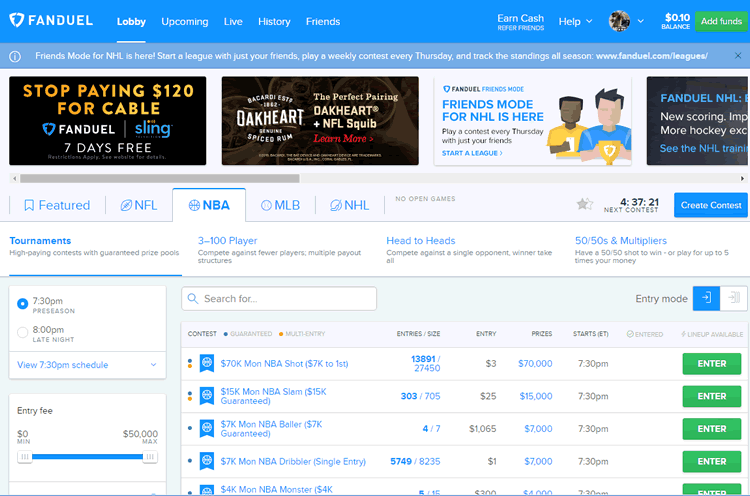Click the basketball icon next to NBA
The width and height of the screenshot is (750, 496).
coord(194,205)
